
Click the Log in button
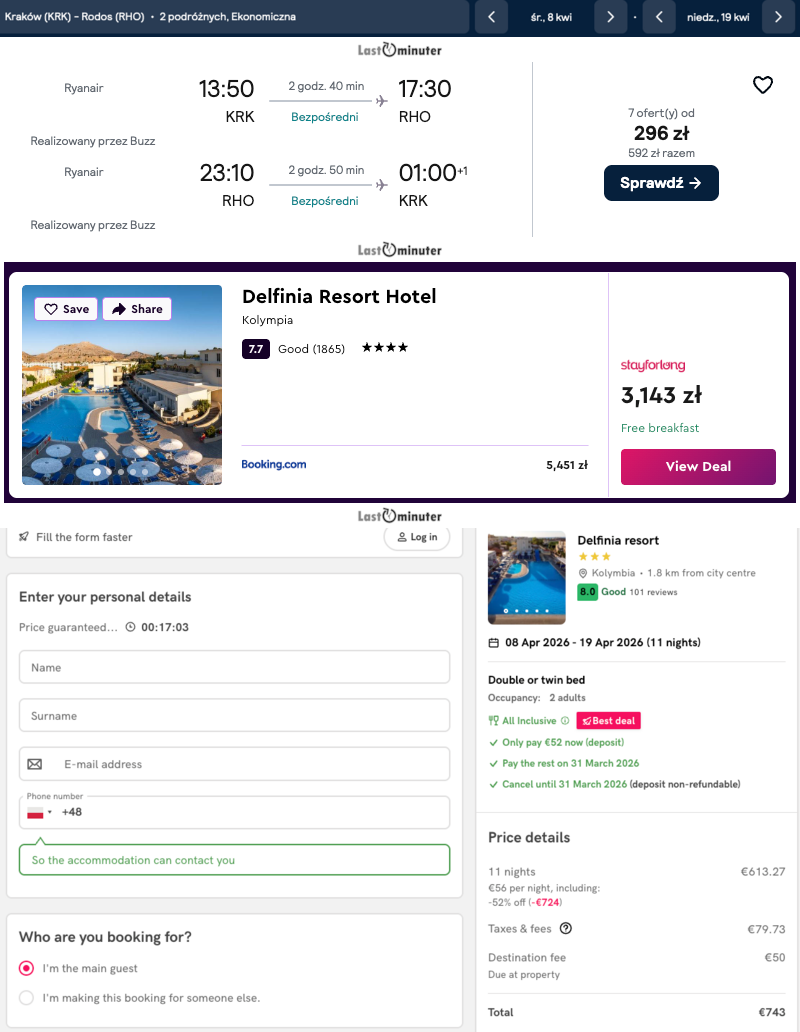point(417,537)
